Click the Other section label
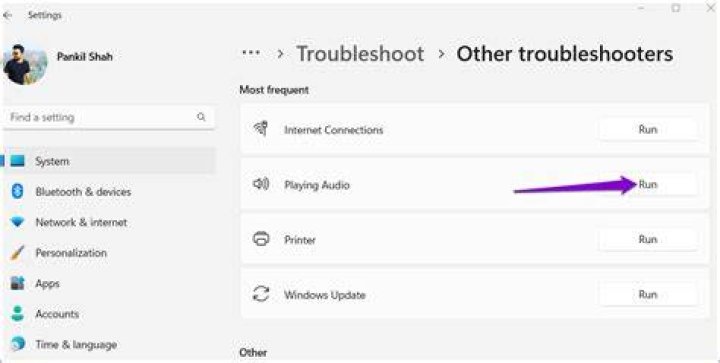Image resolution: width=720 pixels, height=363 pixels. 253,352
